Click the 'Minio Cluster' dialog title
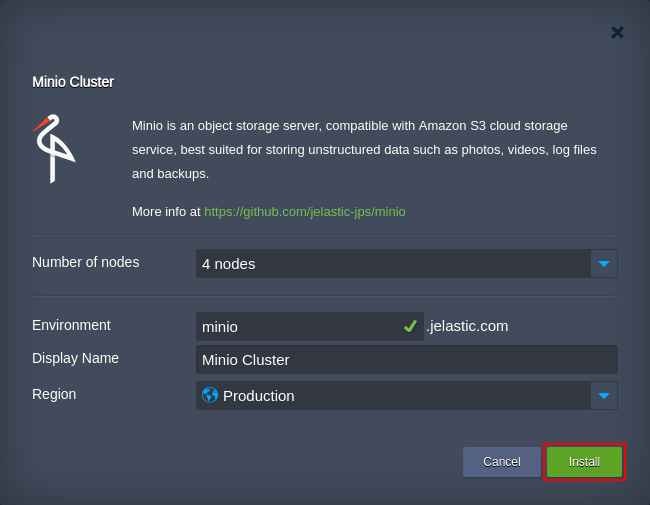This screenshot has width=650, height=505. pyautogui.click(x=73, y=82)
